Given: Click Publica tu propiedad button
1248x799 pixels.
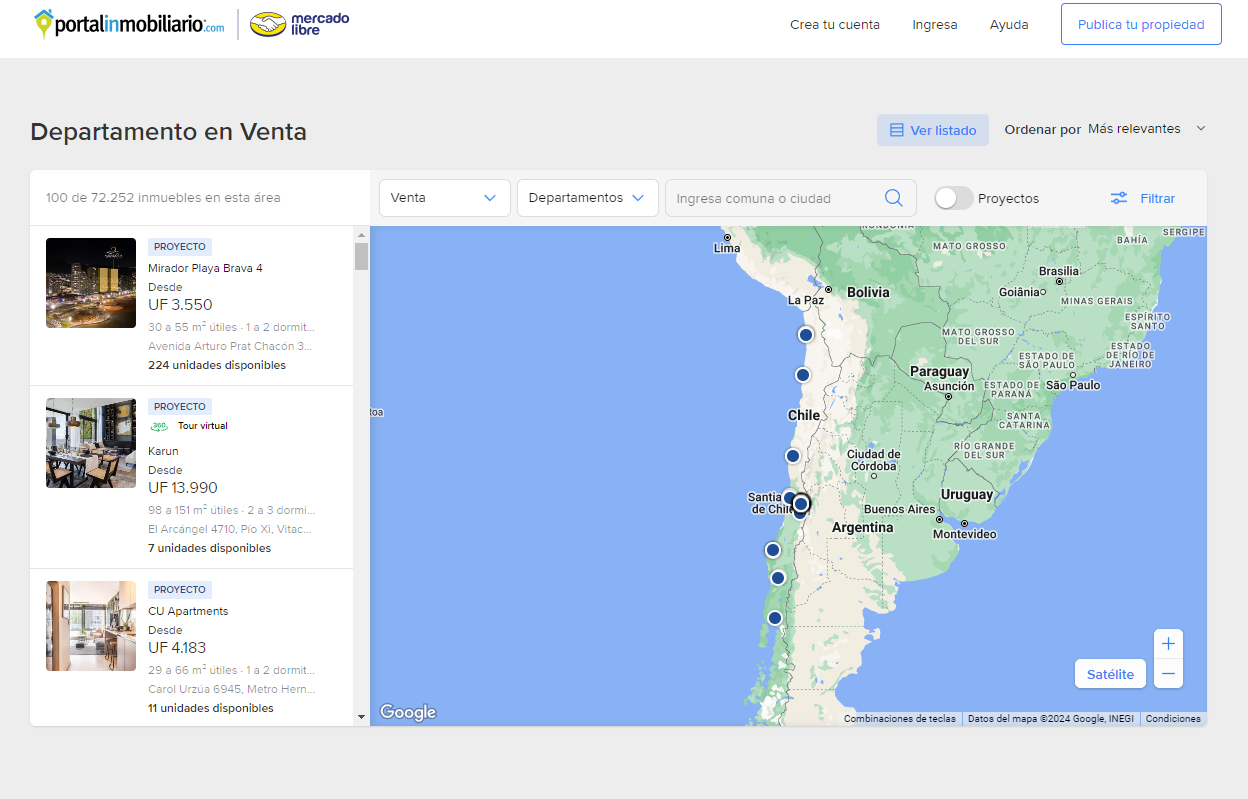Looking at the screenshot, I should [x=1140, y=24].
